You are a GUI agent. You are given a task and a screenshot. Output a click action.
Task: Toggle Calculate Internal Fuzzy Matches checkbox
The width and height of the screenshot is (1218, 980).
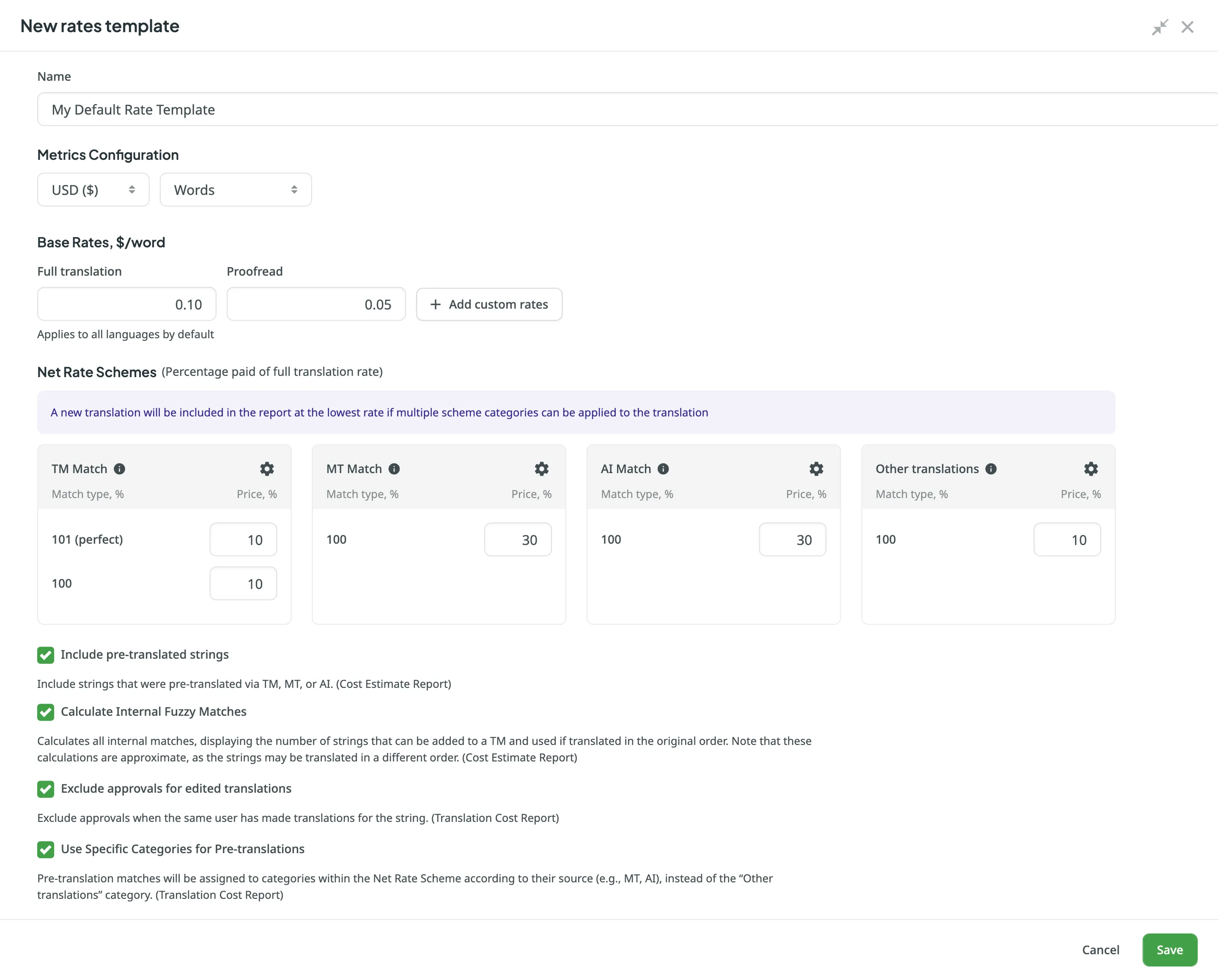point(46,712)
